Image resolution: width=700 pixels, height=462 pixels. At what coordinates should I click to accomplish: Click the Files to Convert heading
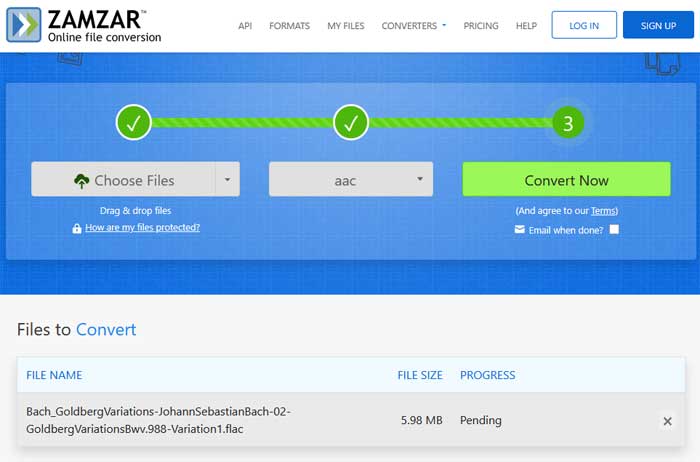pos(76,329)
